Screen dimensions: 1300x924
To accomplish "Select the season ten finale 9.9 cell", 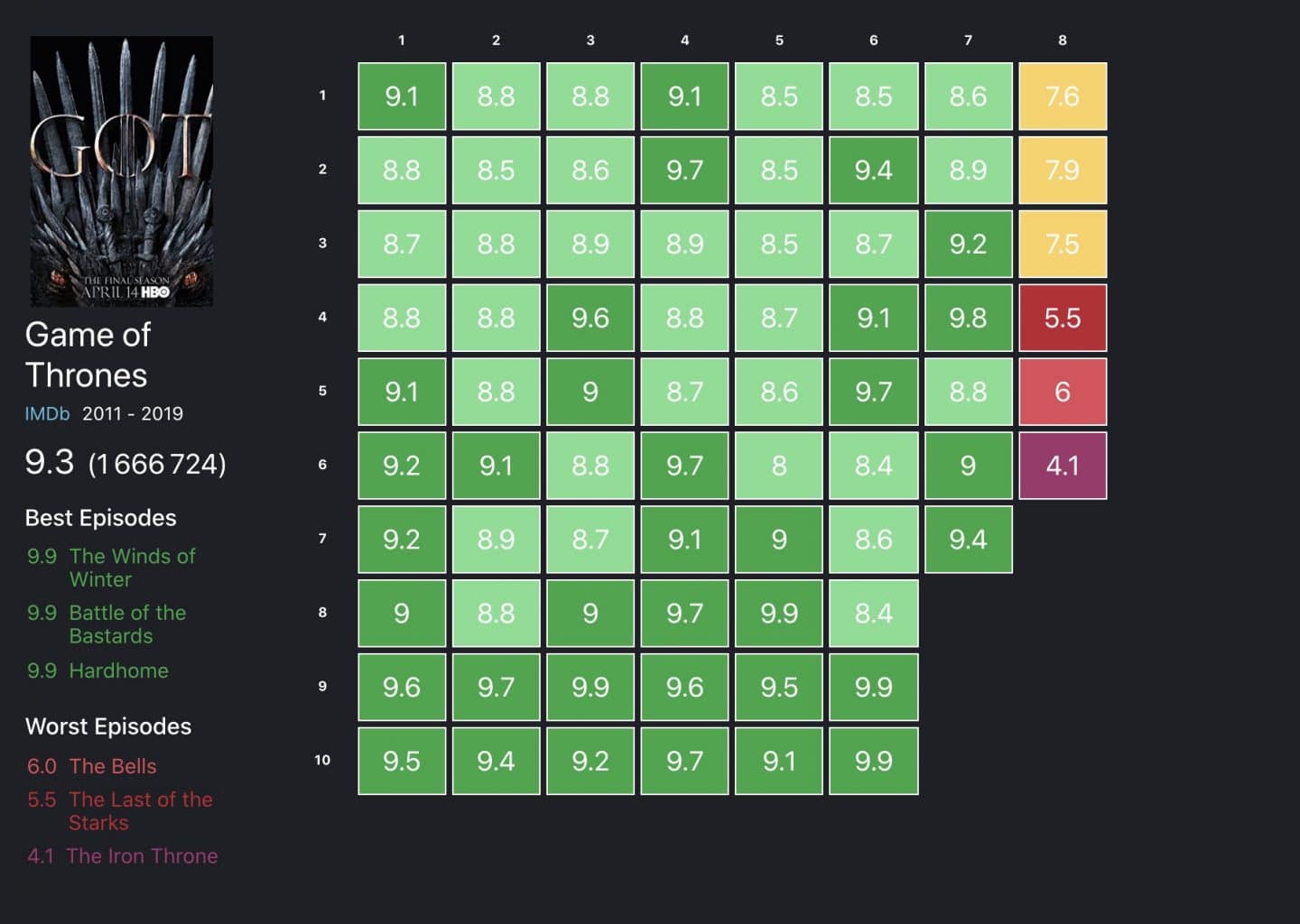I will pos(873,762).
